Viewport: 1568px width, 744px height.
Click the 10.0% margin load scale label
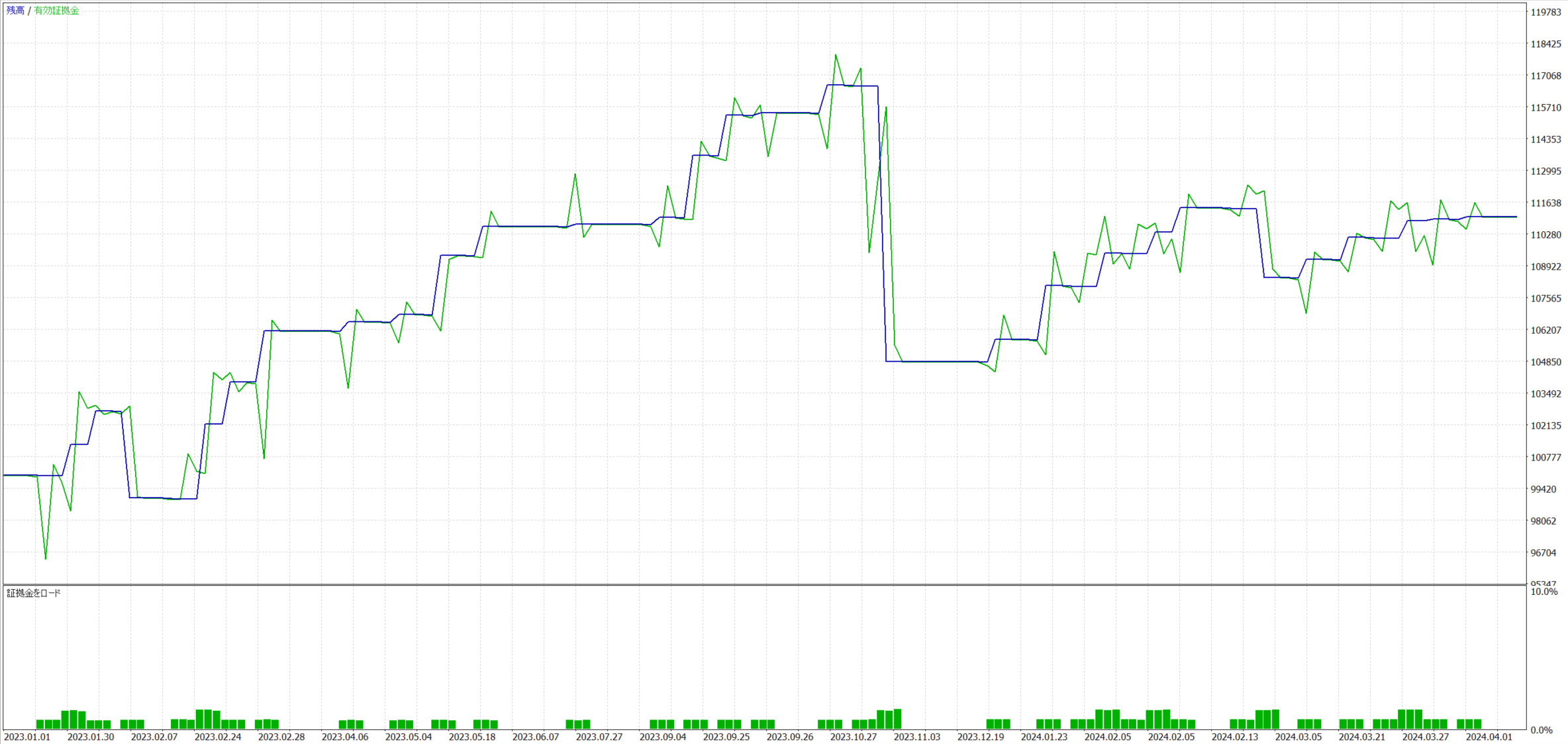click(x=1544, y=592)
